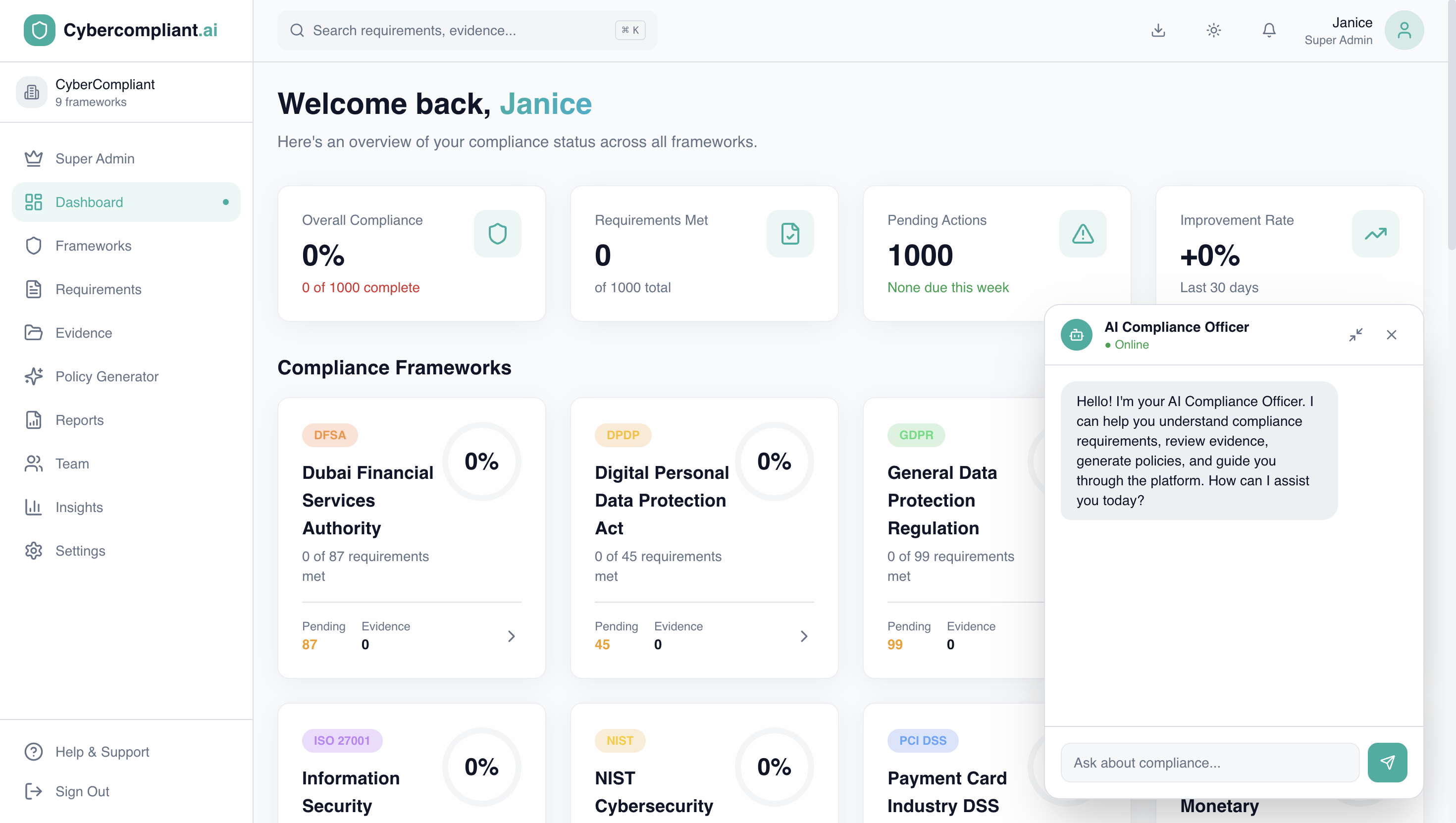Click the Improvement Rate trend icon
This screenshot has height=823, width=1456.
click(1375, 233)
